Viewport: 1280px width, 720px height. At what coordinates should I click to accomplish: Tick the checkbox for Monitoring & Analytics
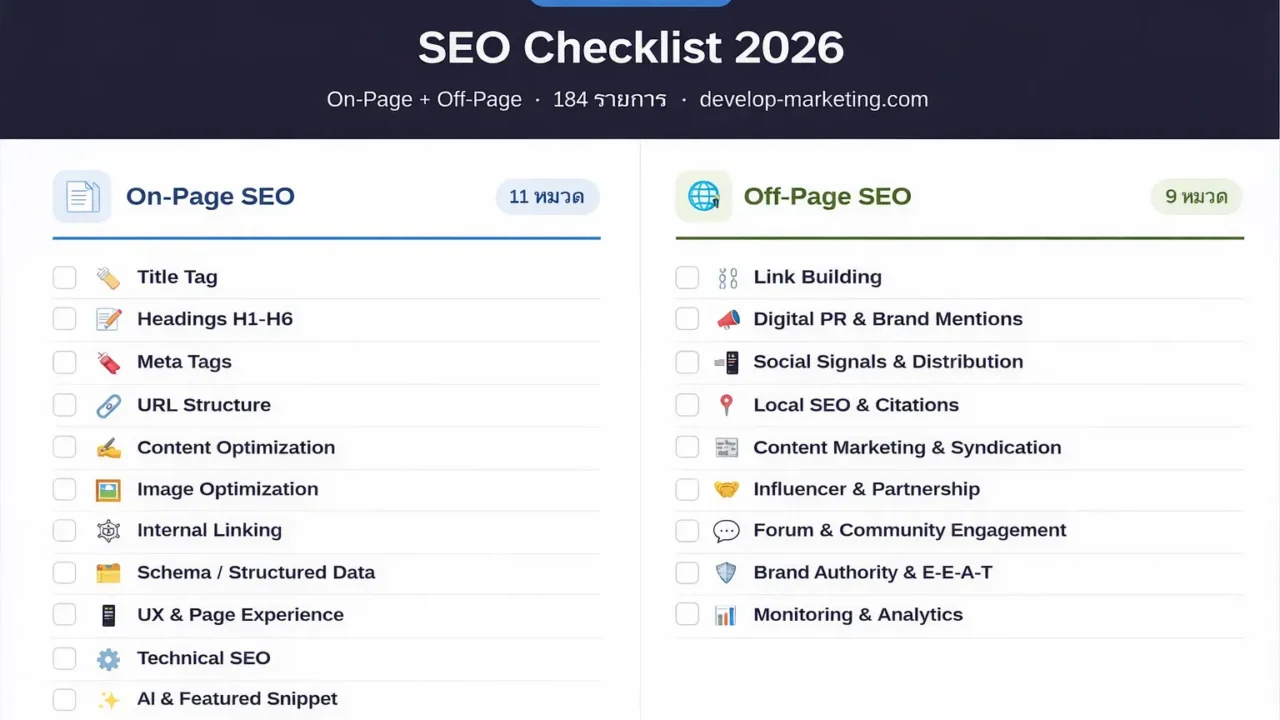pos(687,614)
